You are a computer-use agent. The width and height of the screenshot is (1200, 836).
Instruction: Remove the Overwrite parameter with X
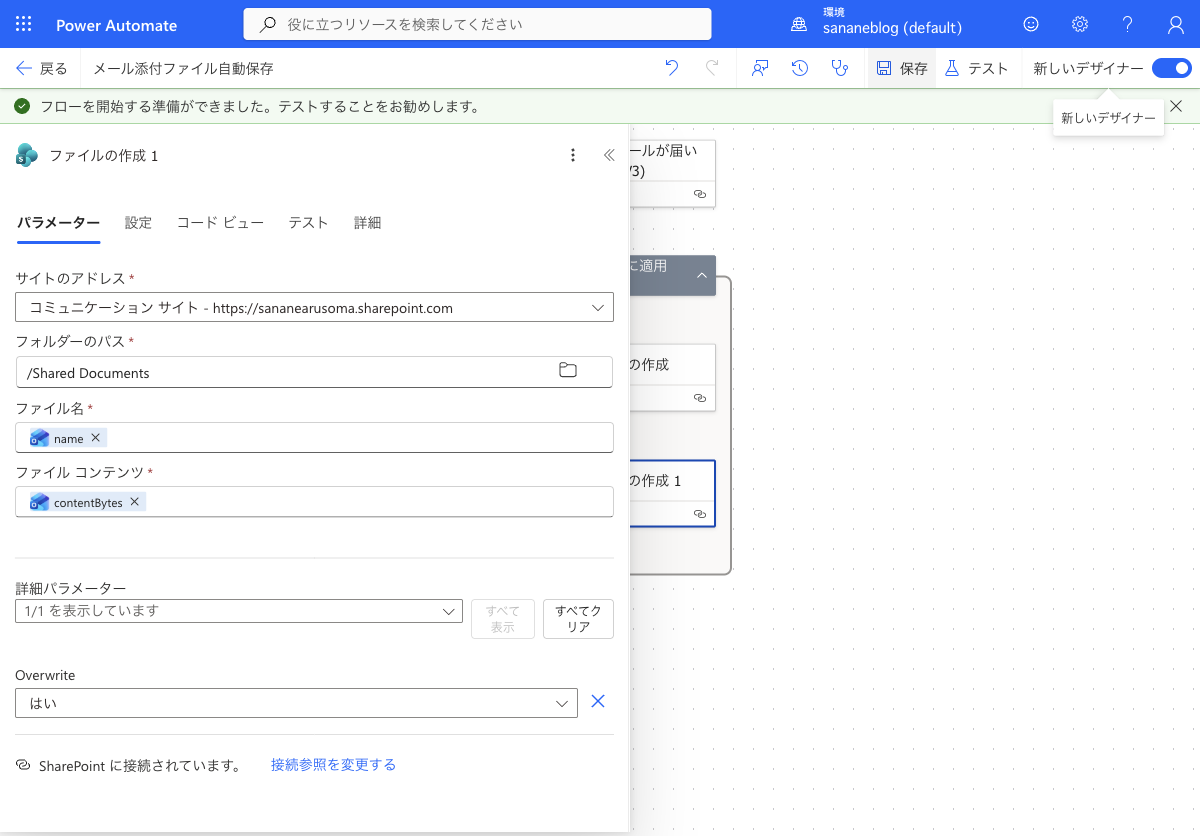click(598, 702)
